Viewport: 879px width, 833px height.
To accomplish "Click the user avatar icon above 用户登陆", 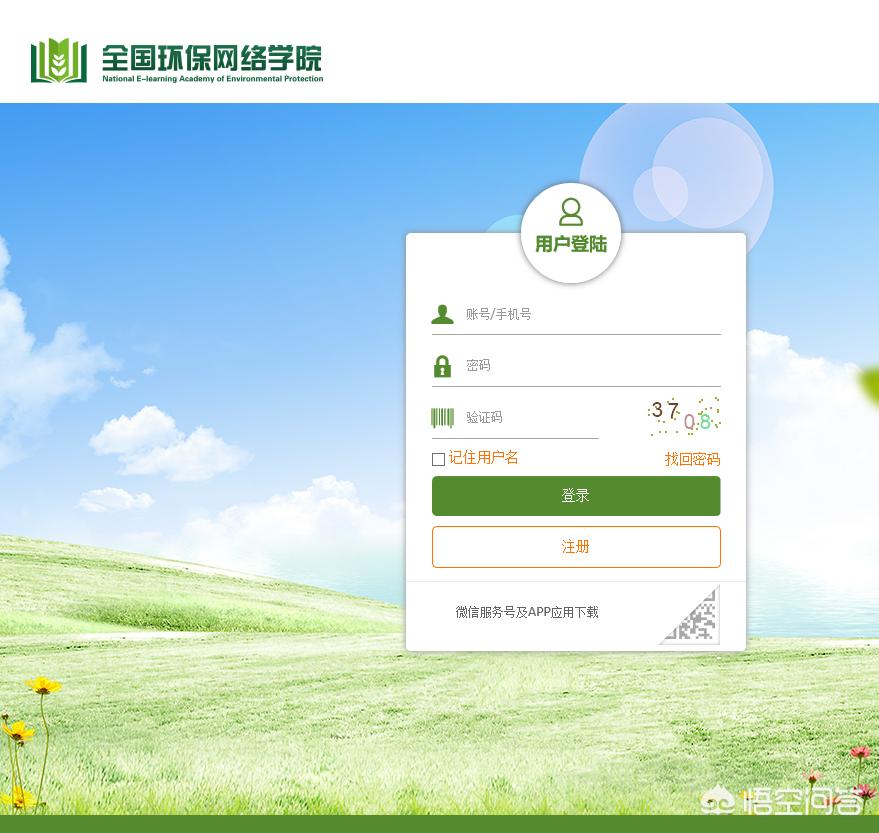I will pyautogui.click(x=571, y=211).
